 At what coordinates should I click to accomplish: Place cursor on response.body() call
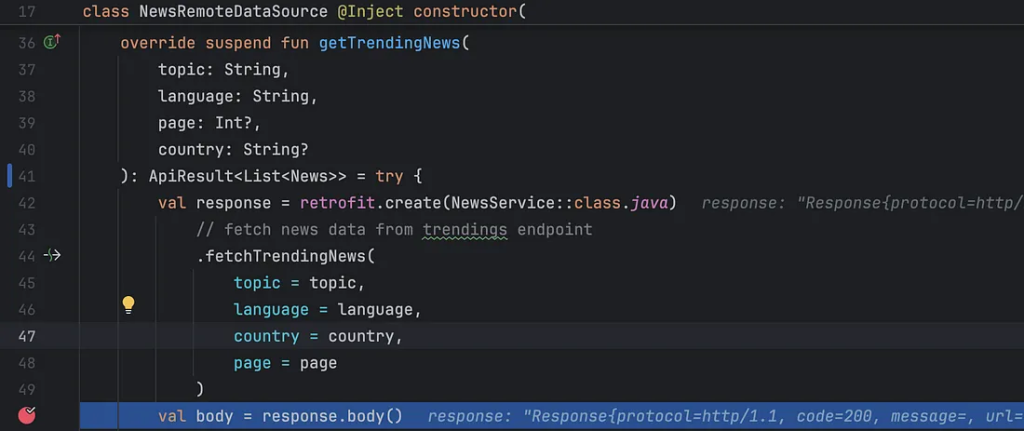(x=332, y=416)
